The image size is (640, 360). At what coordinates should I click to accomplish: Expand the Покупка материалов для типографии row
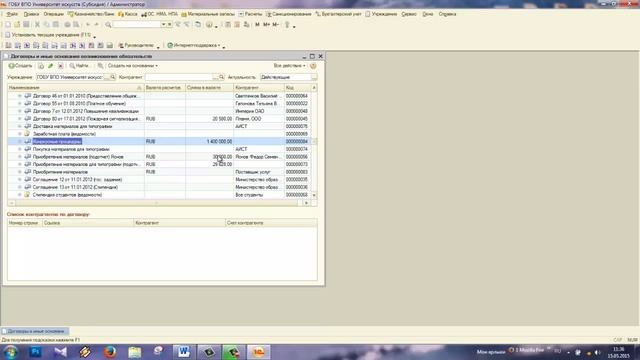20,149
